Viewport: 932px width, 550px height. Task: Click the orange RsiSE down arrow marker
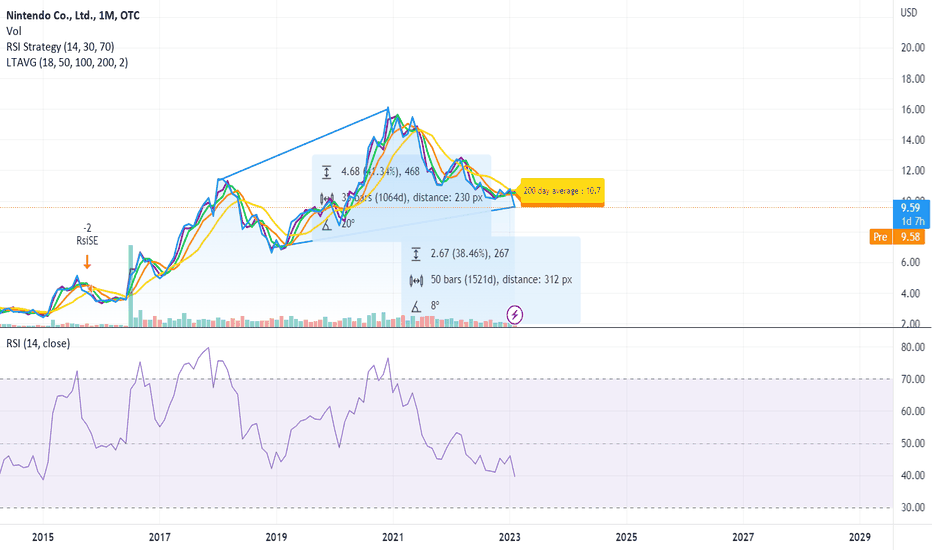click(87, 262)
